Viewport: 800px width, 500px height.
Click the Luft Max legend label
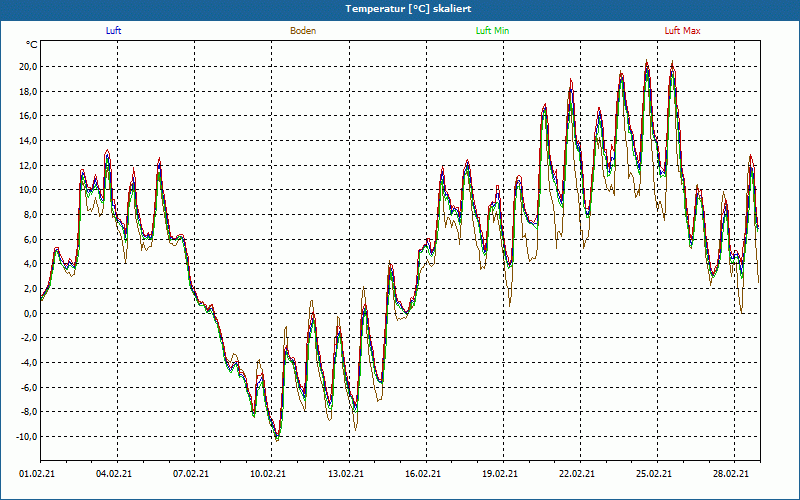[x=682, y=31]
